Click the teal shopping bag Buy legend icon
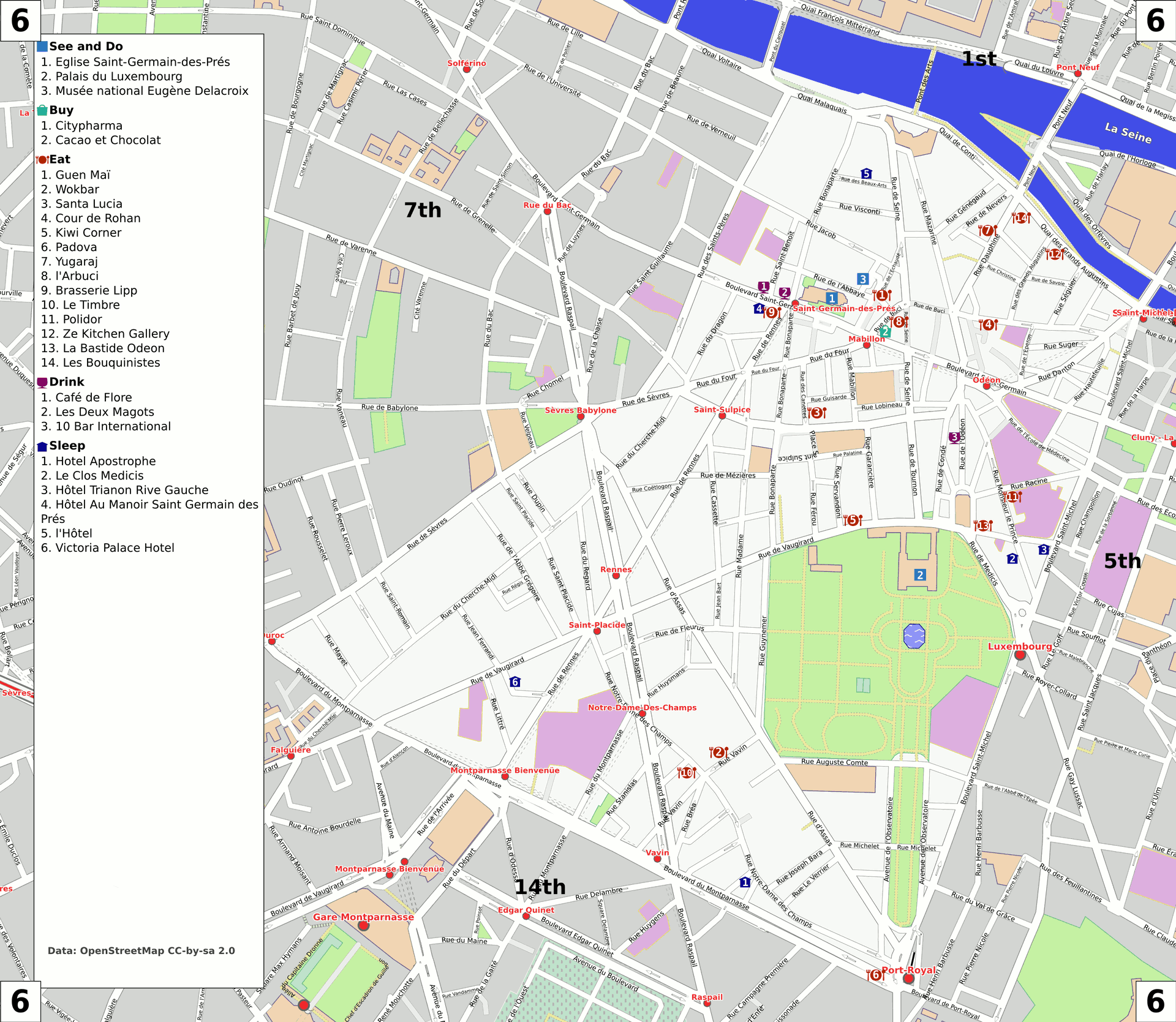Screen dimensions: 1176x1022 42,110
